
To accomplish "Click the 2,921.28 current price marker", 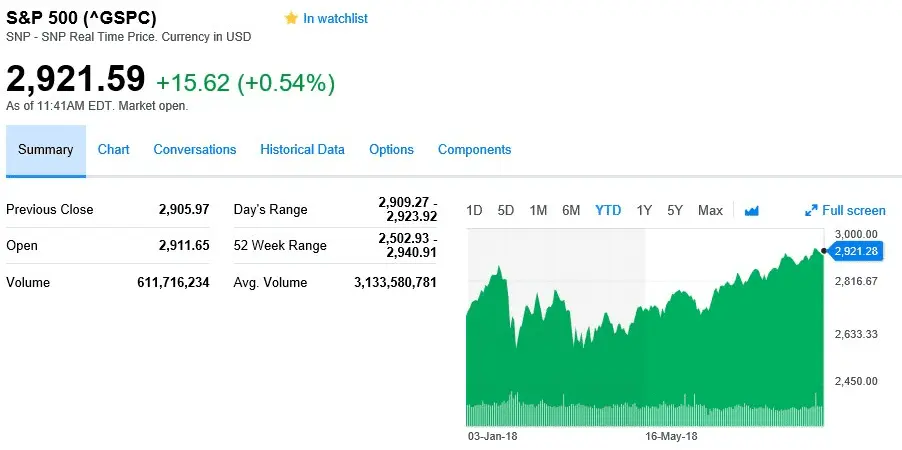I will (x=857, y=251).
